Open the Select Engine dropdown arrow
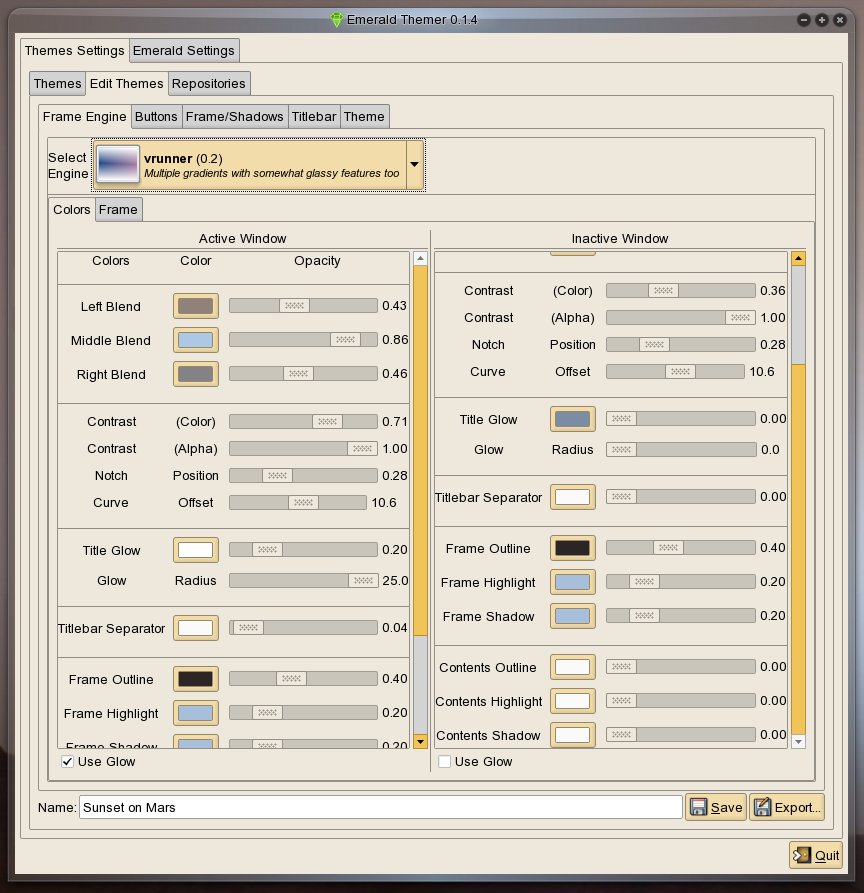Viewport: 864px width, 893px height. [415, 165]
